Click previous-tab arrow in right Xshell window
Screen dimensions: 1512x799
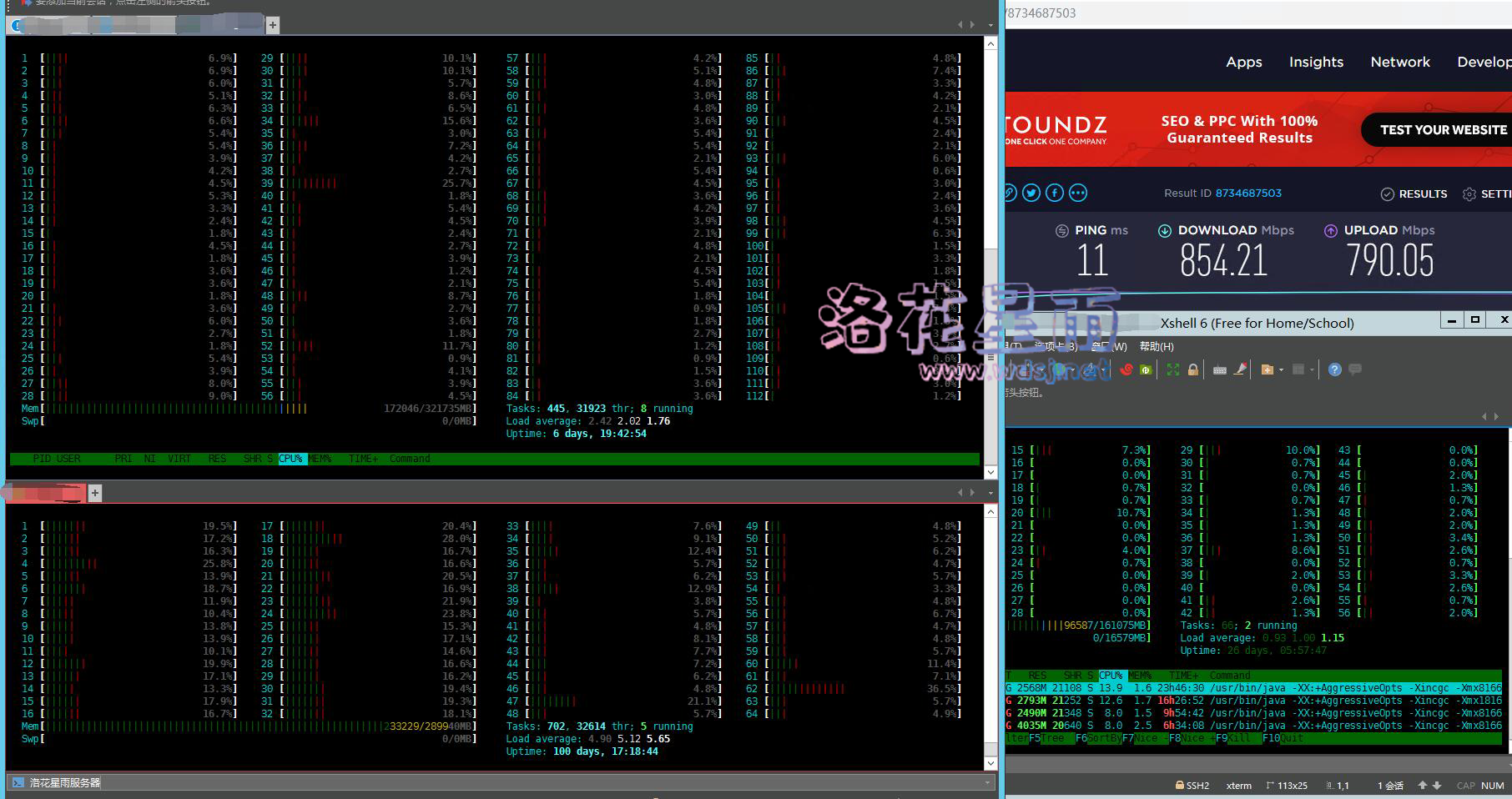1484,416
